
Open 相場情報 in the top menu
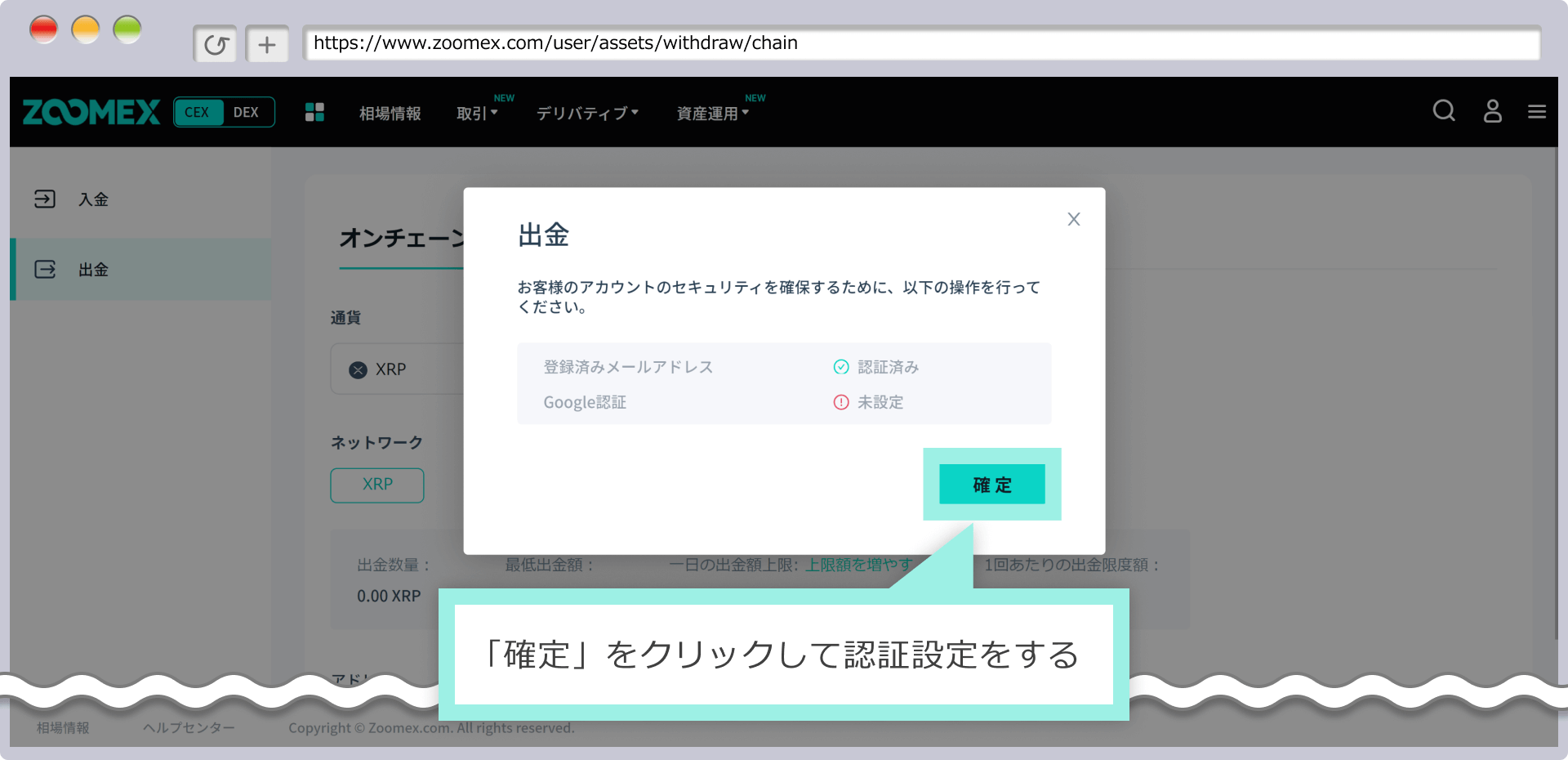coord(390,114)
